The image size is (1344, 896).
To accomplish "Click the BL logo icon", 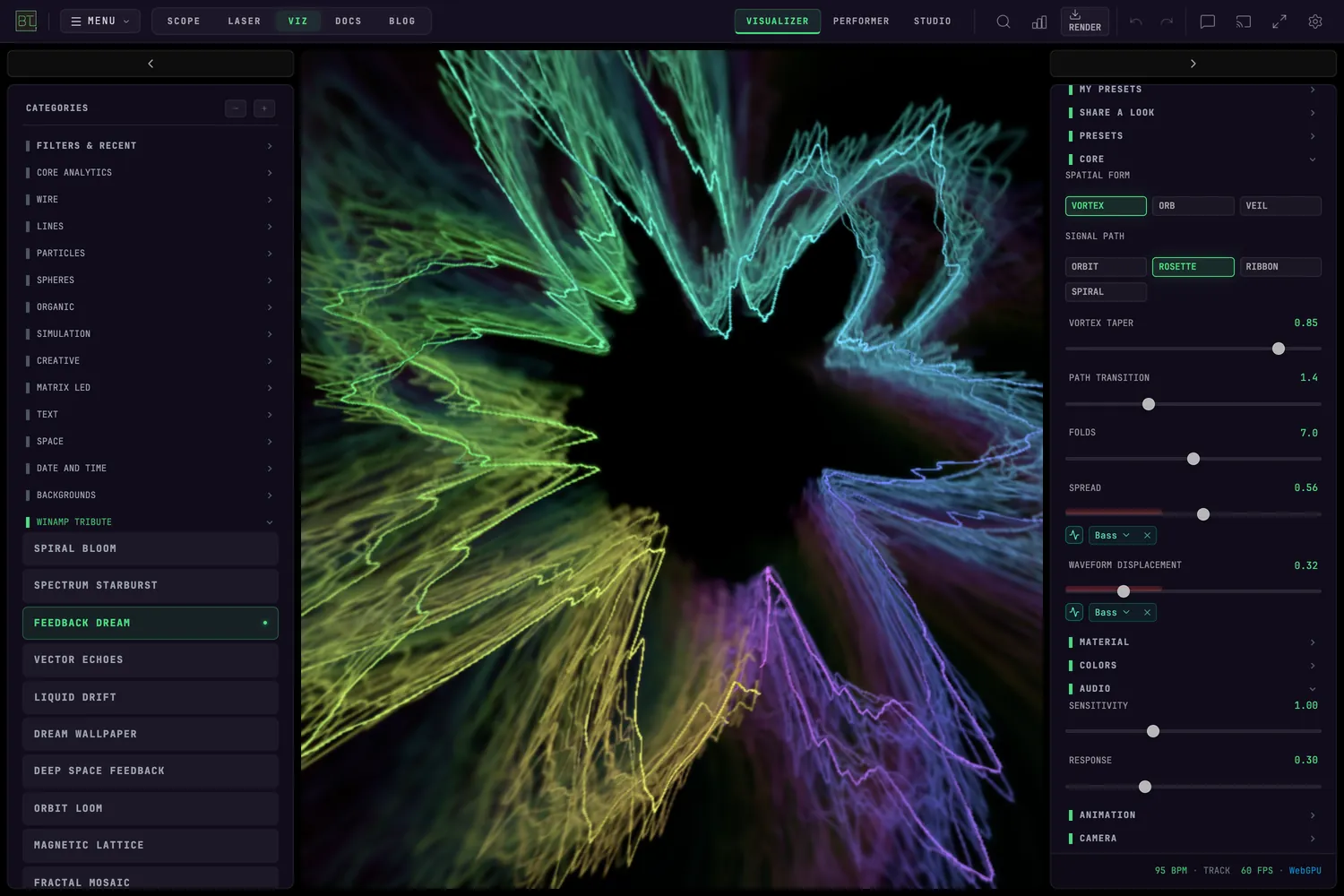I will click(x=26, y=21).
